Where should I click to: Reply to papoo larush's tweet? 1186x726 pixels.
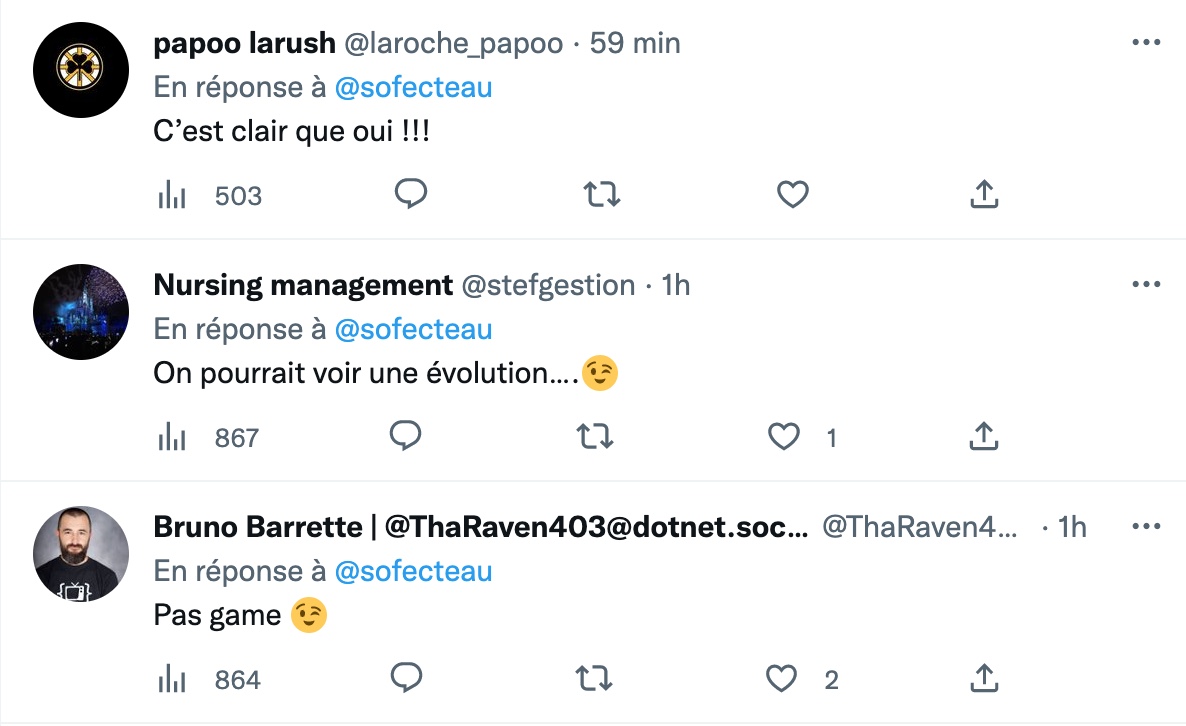click(410, 194)
